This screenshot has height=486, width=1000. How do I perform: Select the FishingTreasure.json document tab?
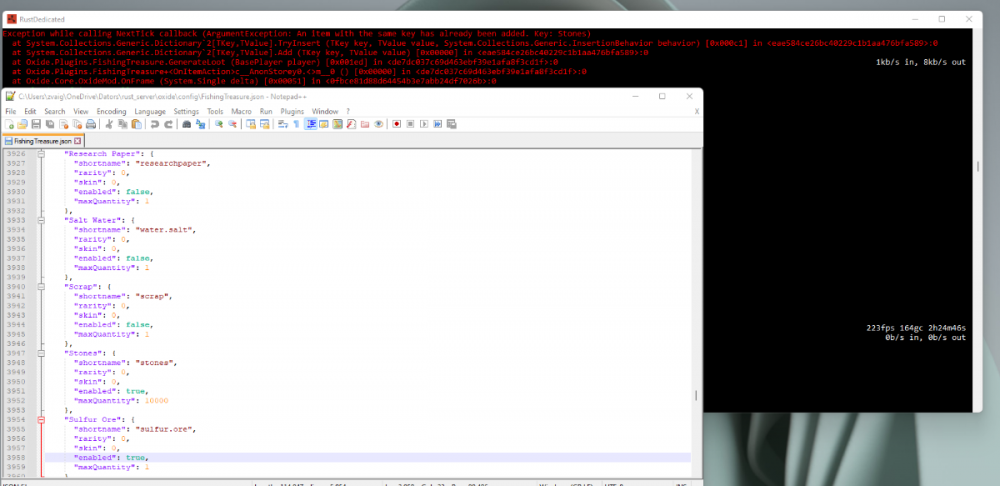pos(40,142)
